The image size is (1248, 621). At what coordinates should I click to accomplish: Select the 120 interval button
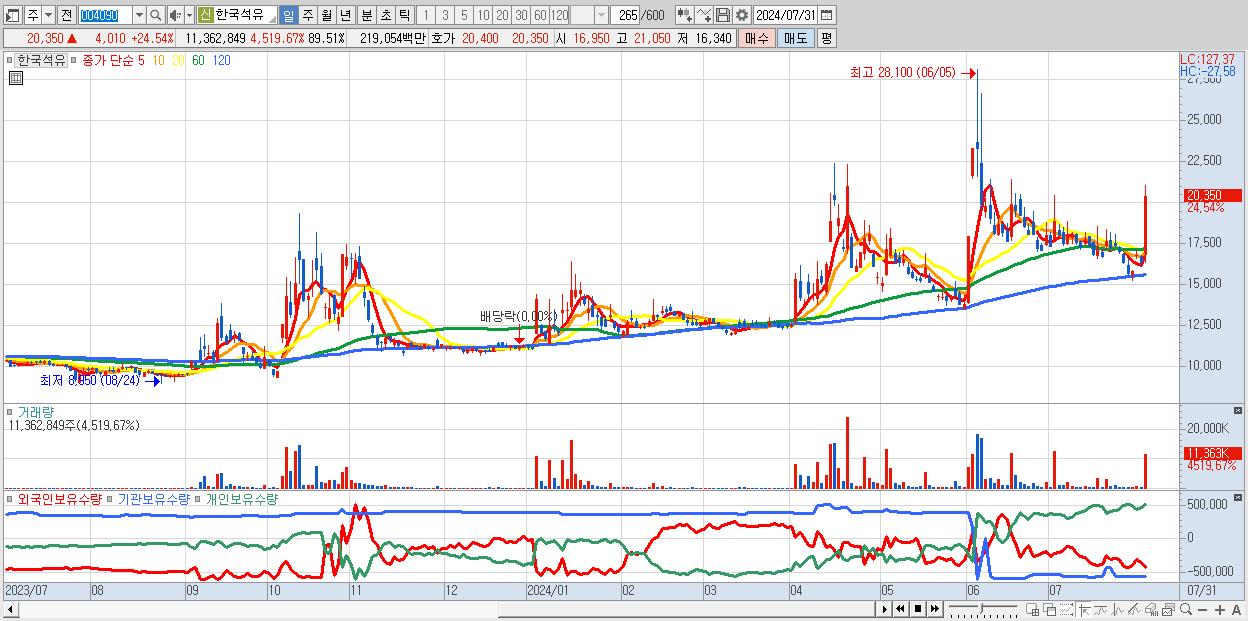[560, 15]
